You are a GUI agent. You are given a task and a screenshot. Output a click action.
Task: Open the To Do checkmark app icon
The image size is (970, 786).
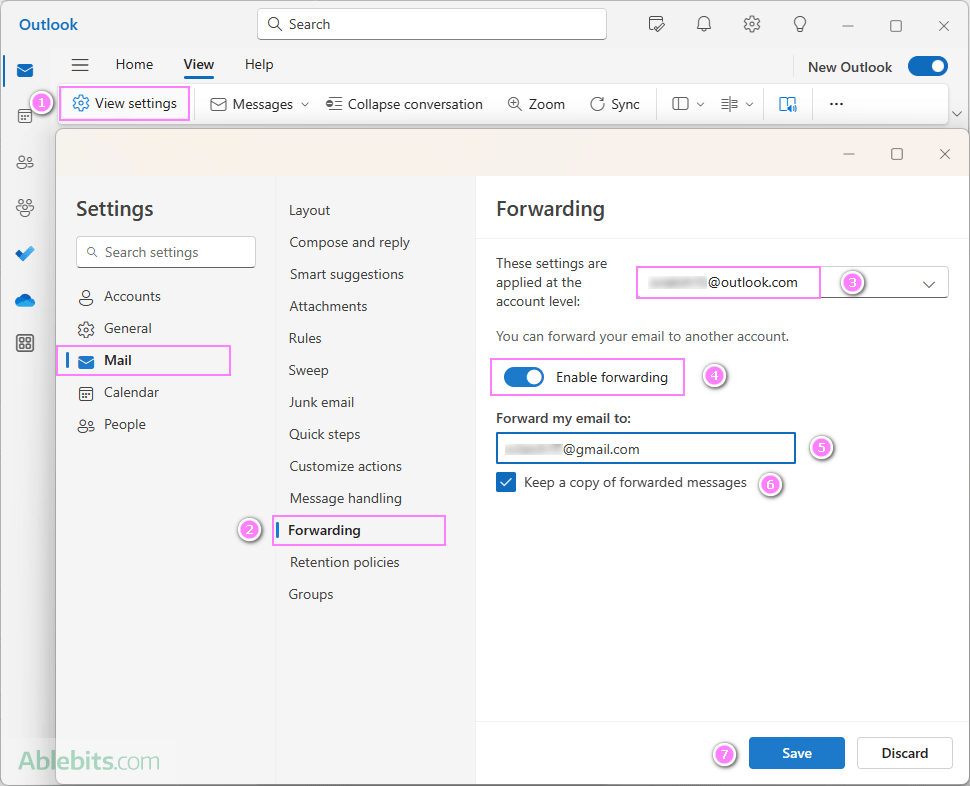pyautogui.click(x=25, y=254)
